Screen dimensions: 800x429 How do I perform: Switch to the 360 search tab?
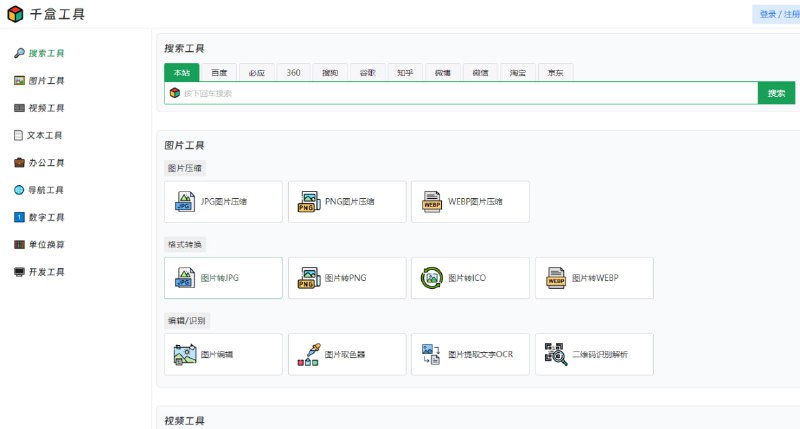click(x=293, y=72)
